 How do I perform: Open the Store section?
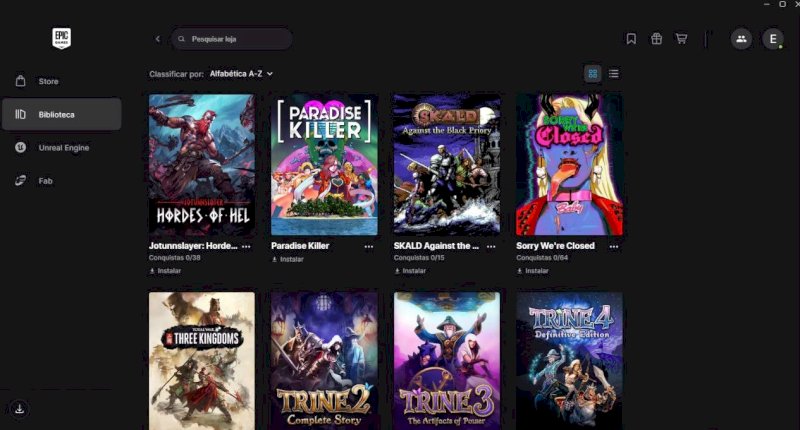(48, 81)
